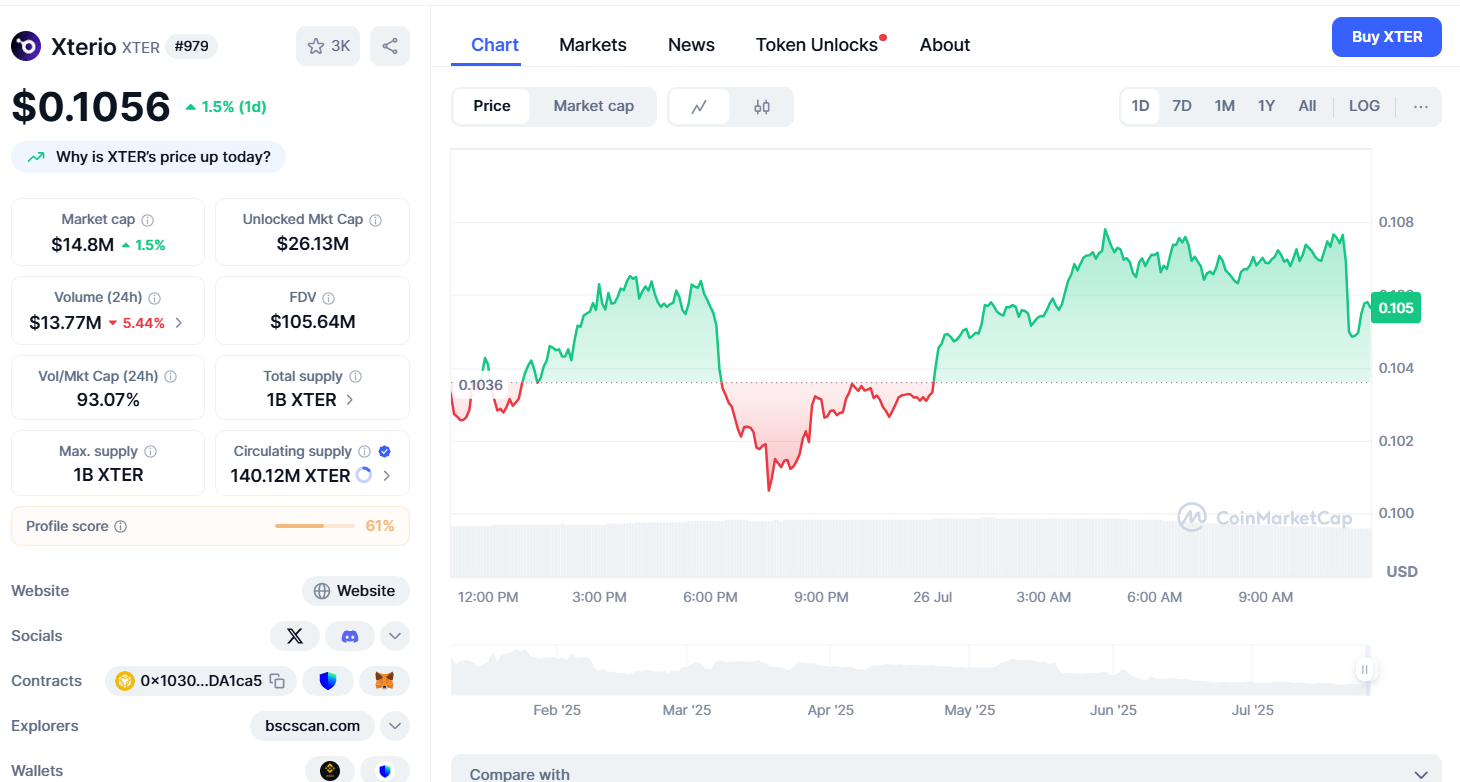The height and width of the screenshot is (782, 1460).
Task: Click the Market cap info icon
Action: [x=148, y=220]
